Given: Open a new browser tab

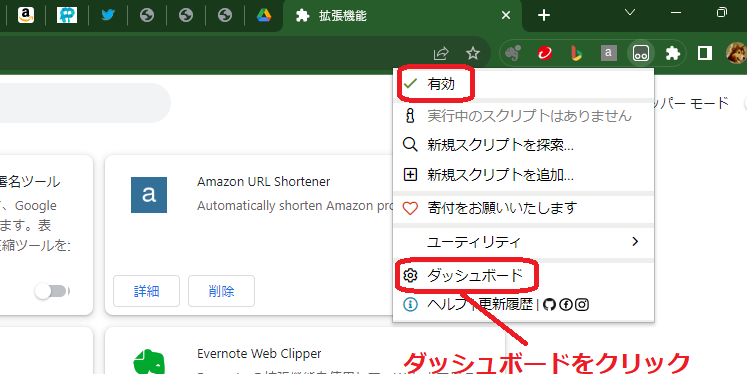Looking at the screenshot, I should point(544,15).
